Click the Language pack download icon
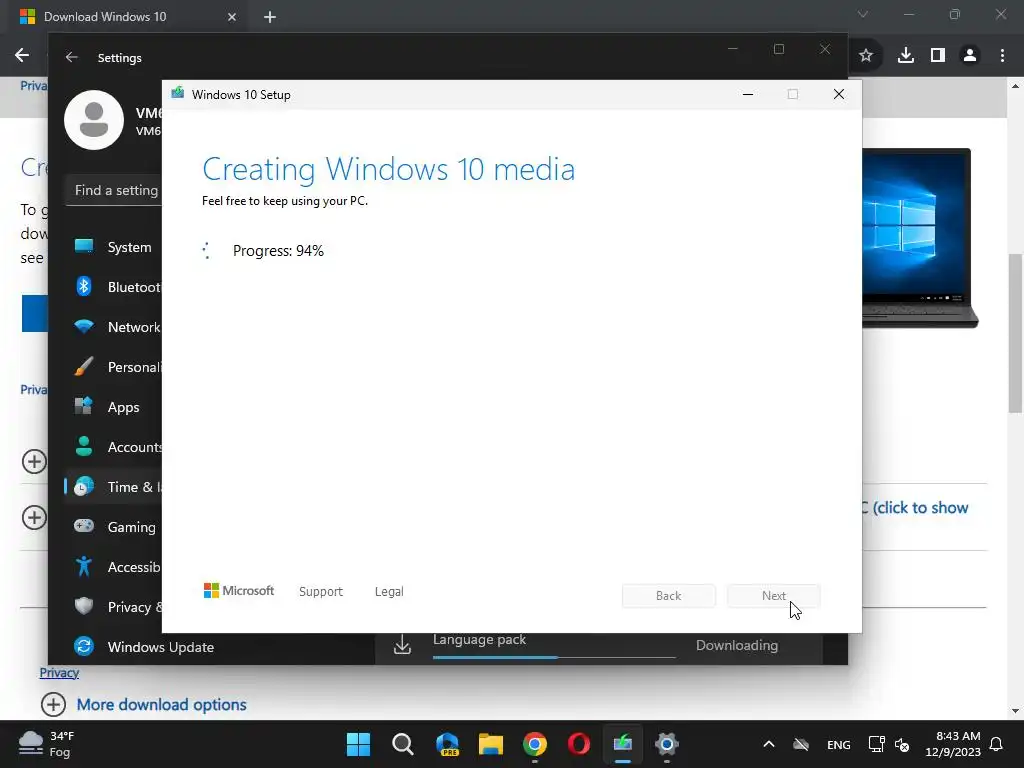 (x=402, y=645)
